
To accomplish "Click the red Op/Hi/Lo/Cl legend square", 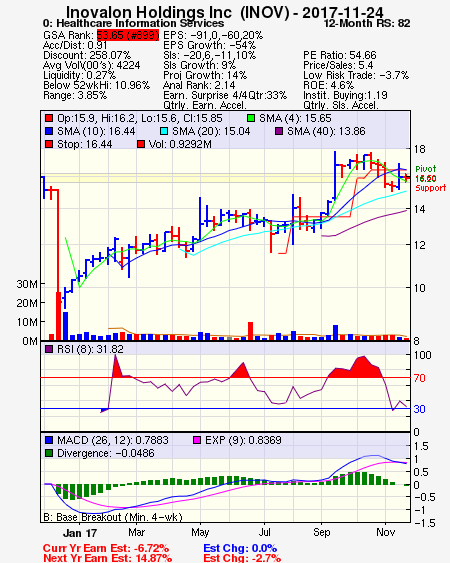I will pos(49,118).
